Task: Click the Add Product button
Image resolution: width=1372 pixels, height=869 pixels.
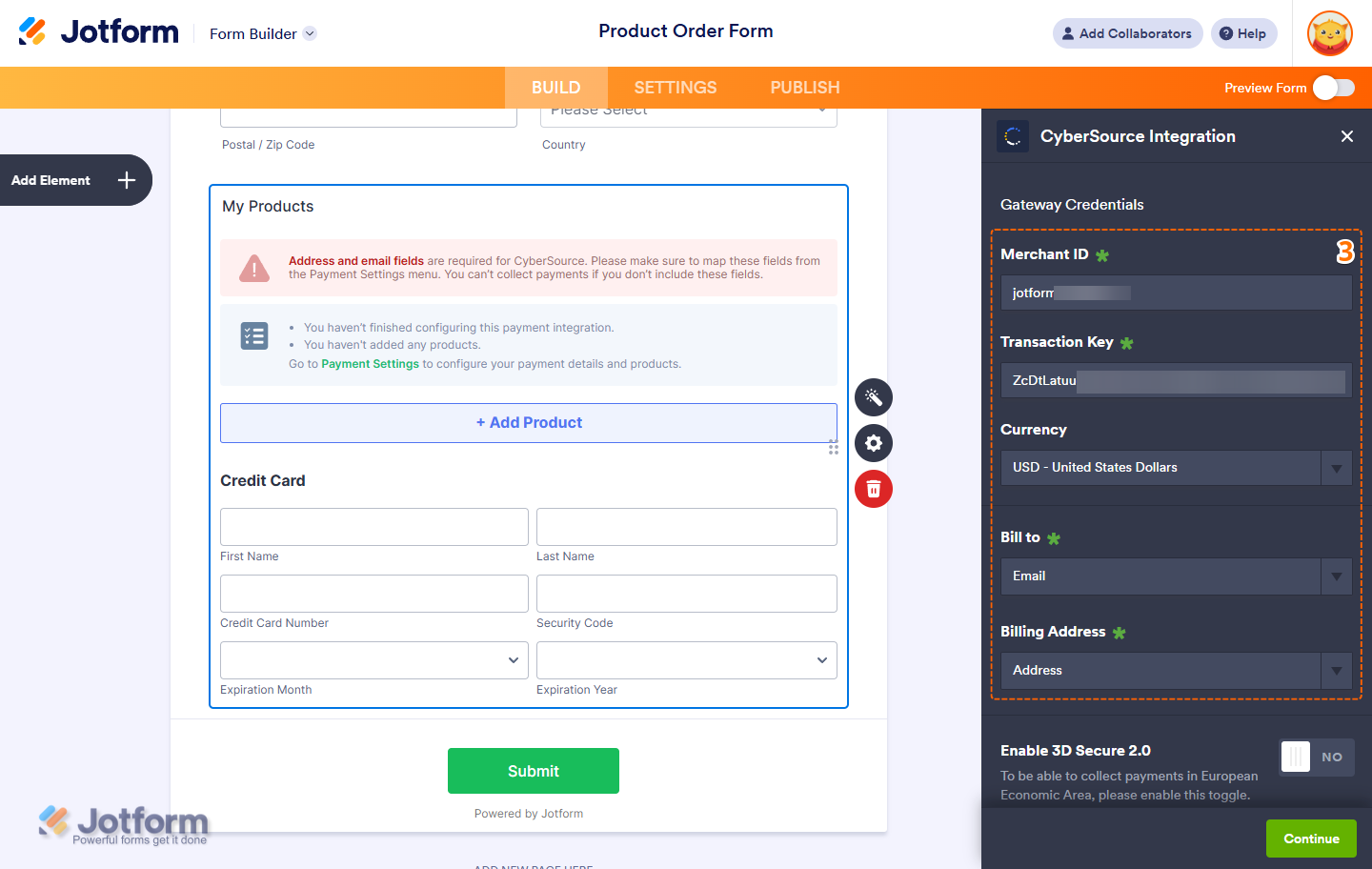Action: coord(529,423)
